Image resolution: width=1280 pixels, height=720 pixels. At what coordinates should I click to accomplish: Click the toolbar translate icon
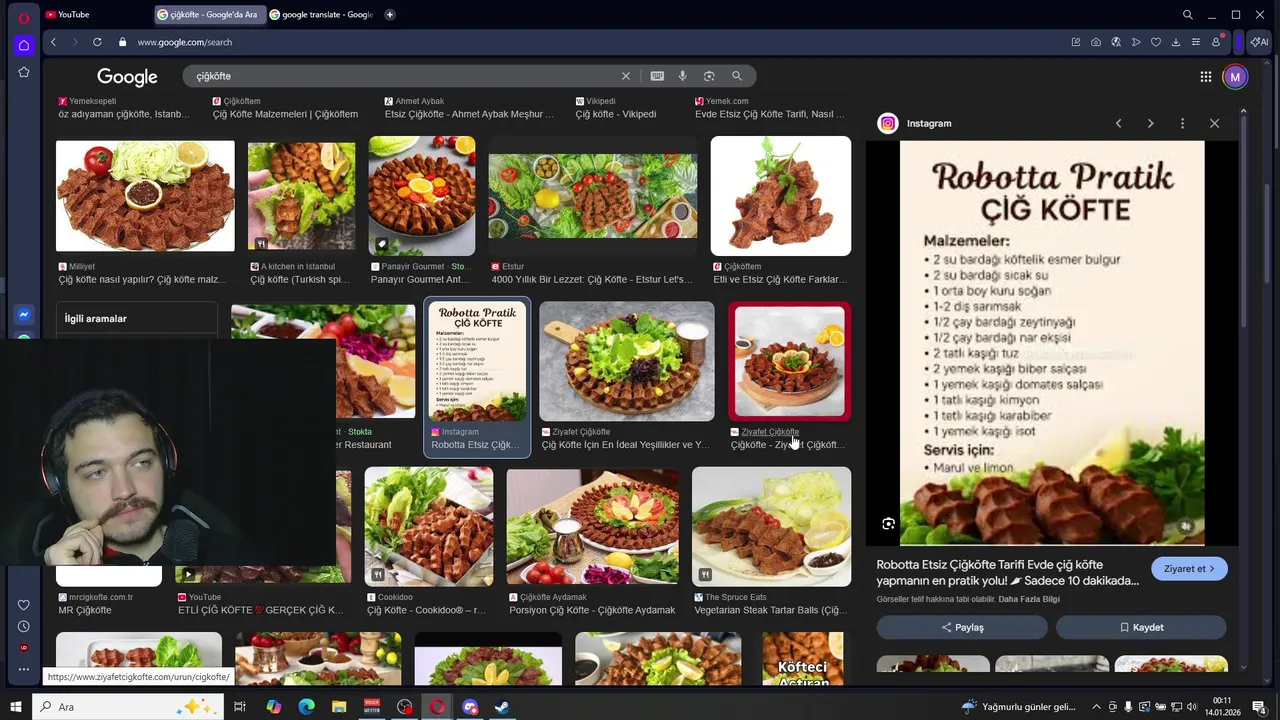coord(1116,42)
